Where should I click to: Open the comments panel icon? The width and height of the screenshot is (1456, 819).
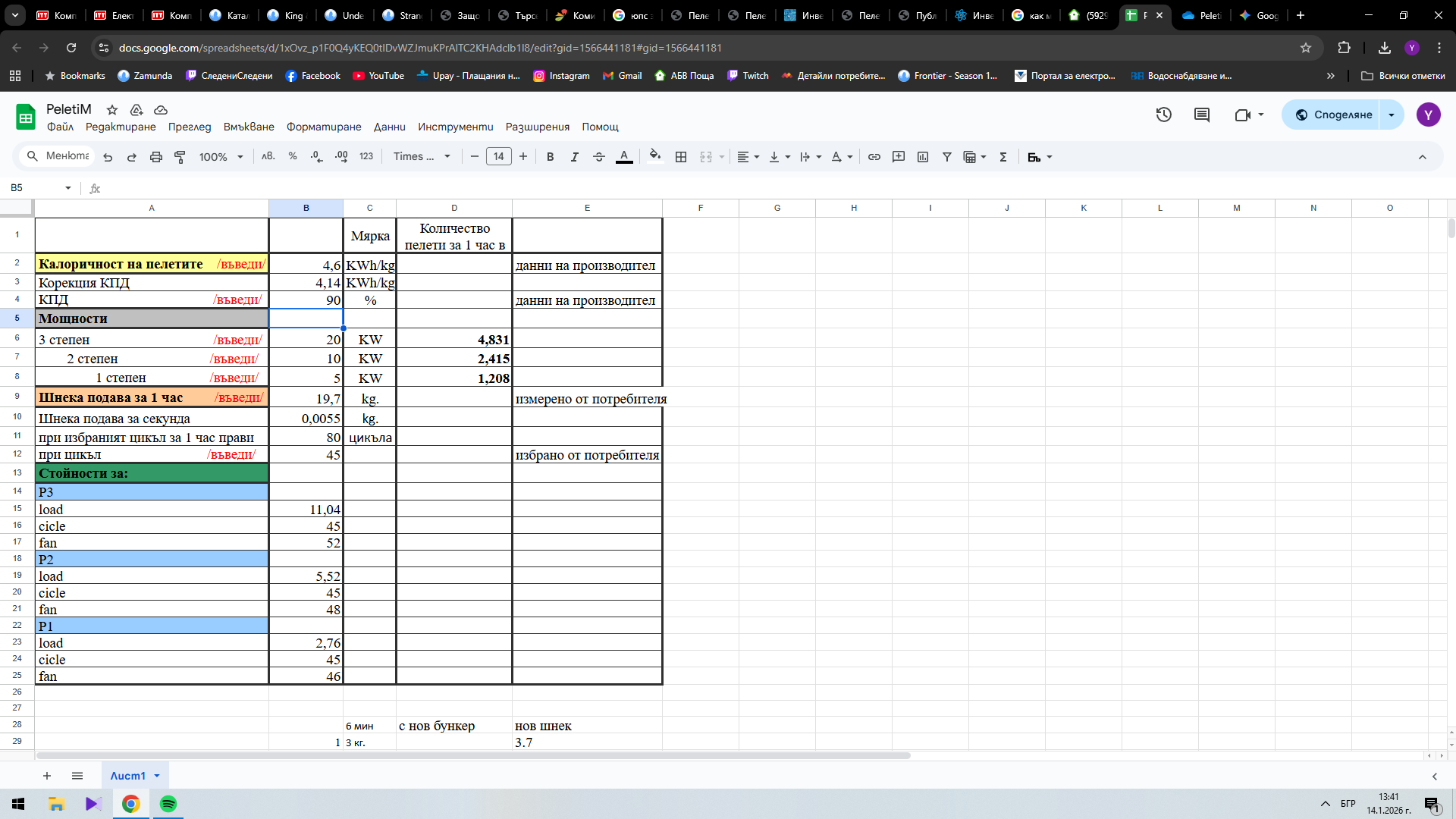[x=1201, y=115]
